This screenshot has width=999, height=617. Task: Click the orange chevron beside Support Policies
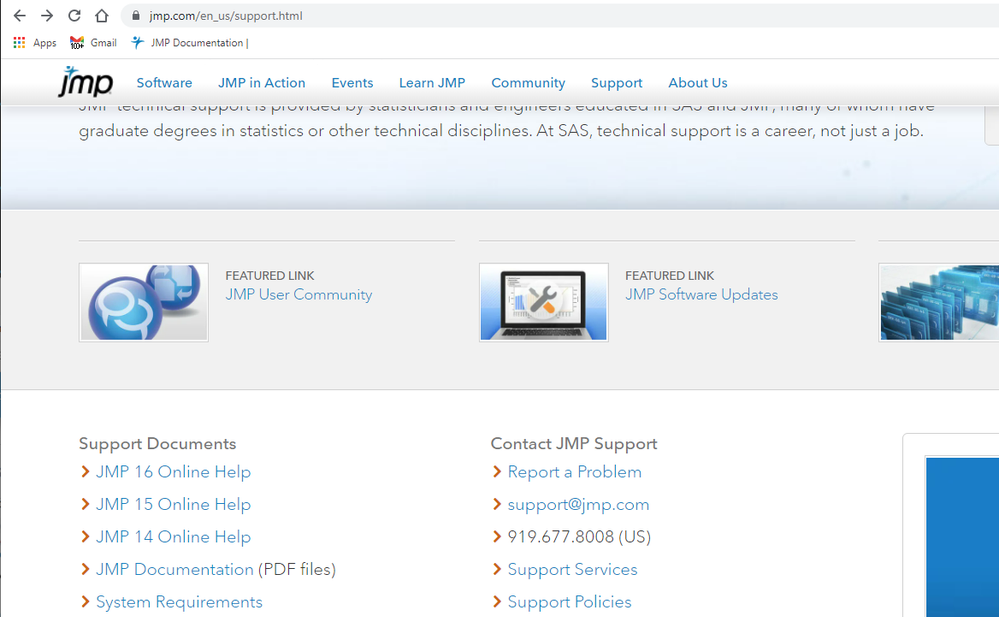click(498, 601)
